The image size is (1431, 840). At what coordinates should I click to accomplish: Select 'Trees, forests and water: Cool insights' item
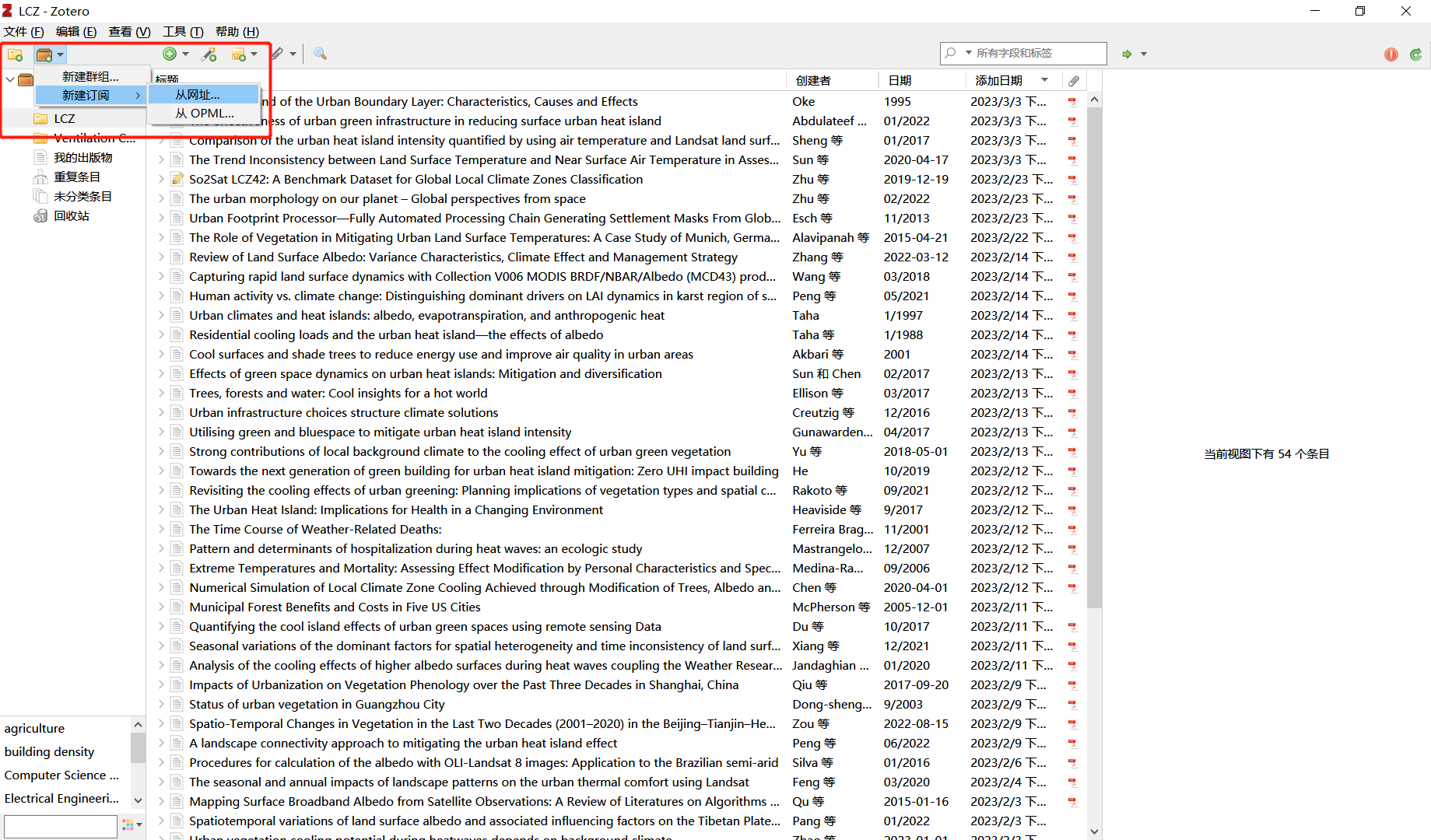point(338,394)
